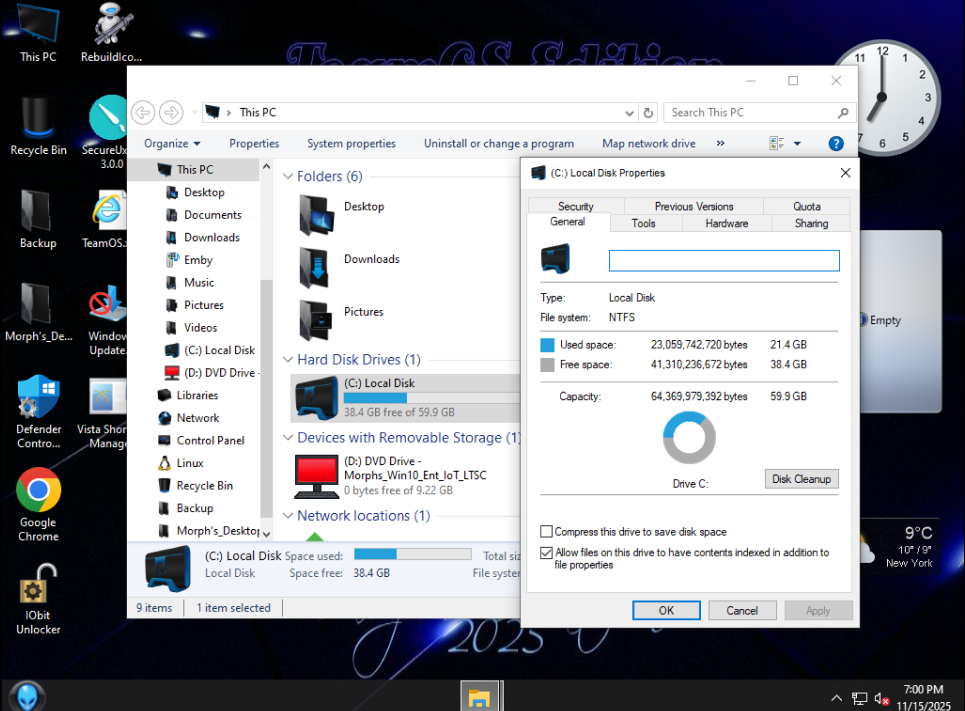Screen dimensions: 965x711
Task: Switch to the Previous Versions tab
Action: 694,206
